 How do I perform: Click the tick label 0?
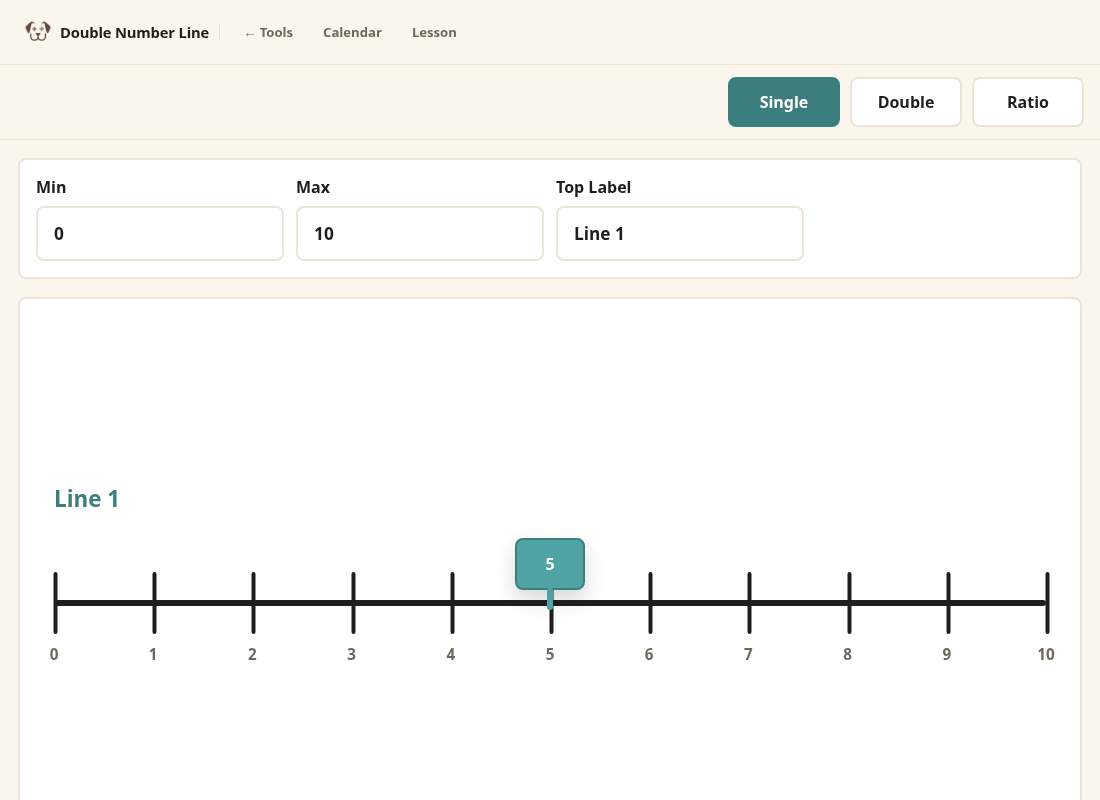pyautogui.click(x=54, y=655)
